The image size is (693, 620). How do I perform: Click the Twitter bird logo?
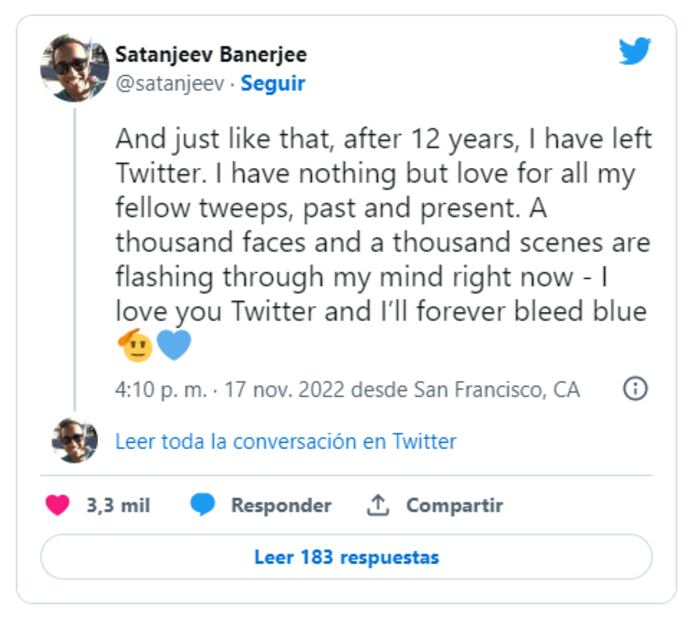(634, 51)
